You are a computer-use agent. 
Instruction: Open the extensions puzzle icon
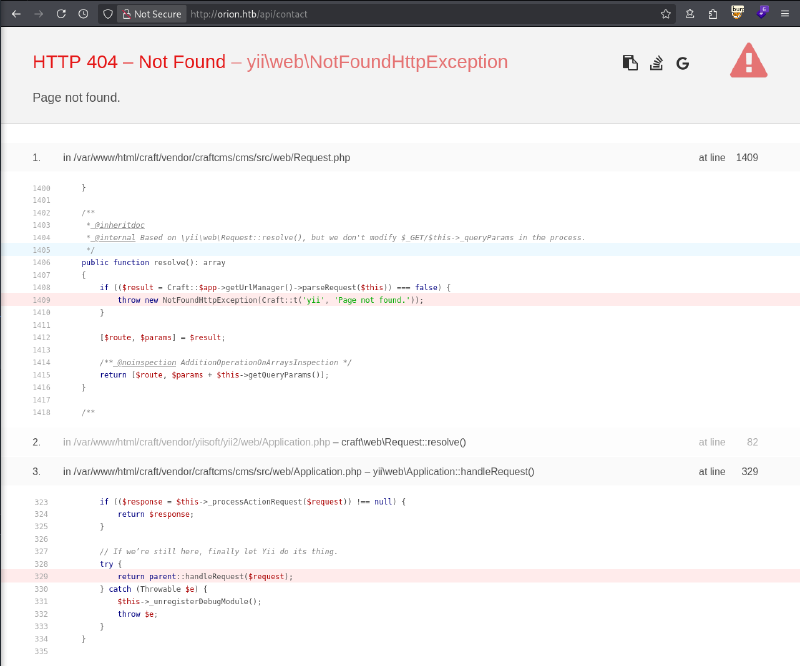(x=713, y=14)
